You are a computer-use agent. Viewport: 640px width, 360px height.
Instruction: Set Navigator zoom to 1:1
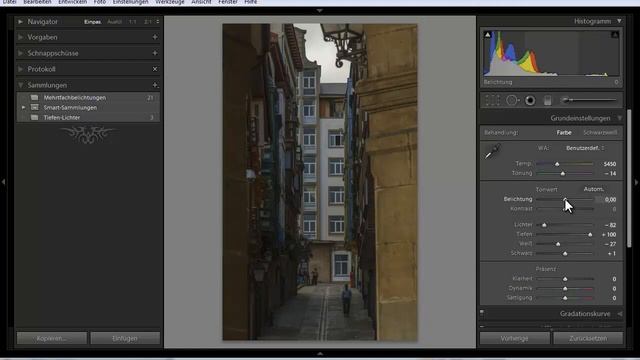132,22
